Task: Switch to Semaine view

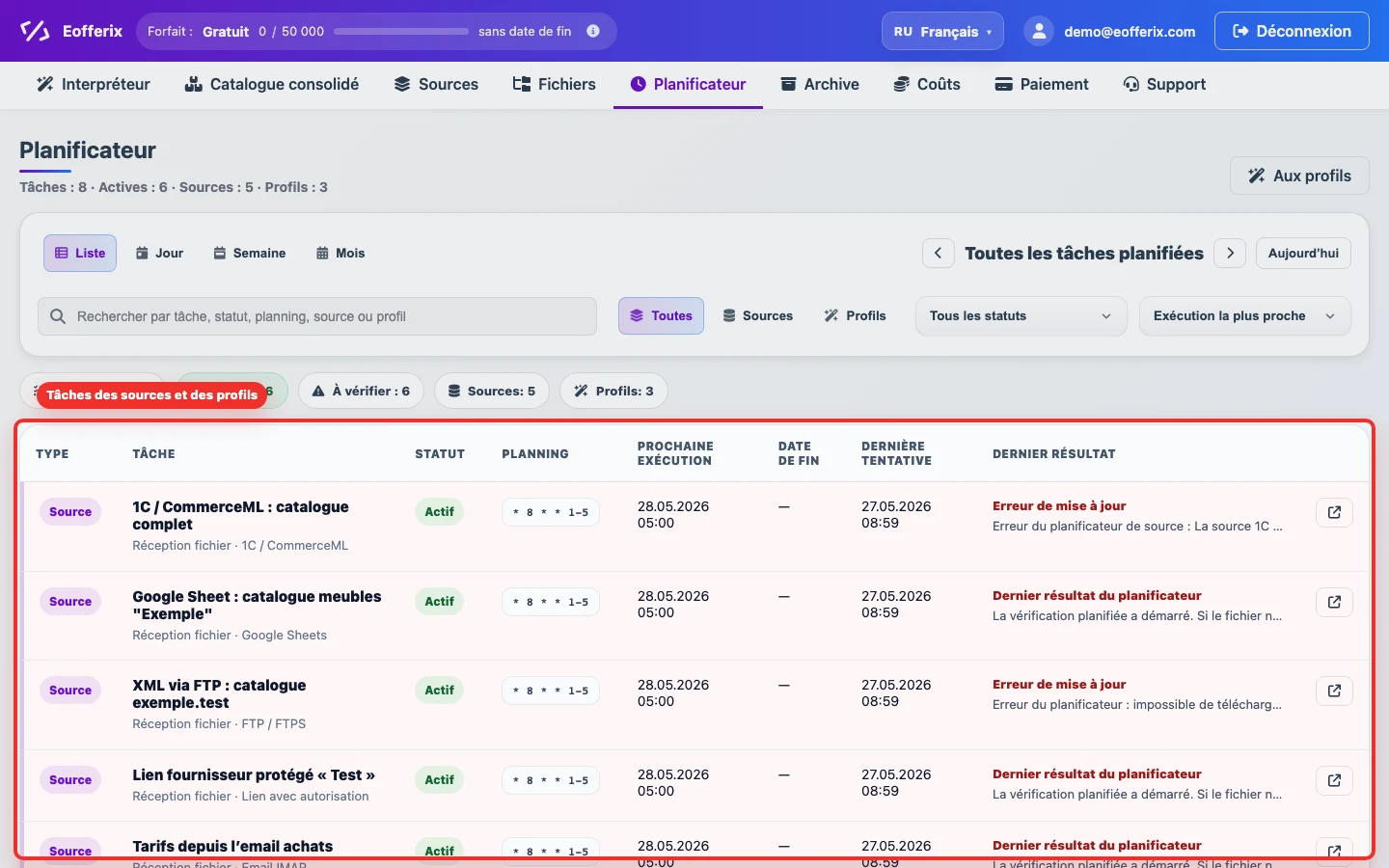Action: pos(249,253)
